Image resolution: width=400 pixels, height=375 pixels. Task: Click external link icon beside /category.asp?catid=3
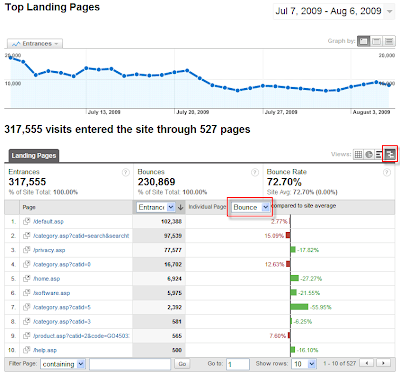click(27, 321)
